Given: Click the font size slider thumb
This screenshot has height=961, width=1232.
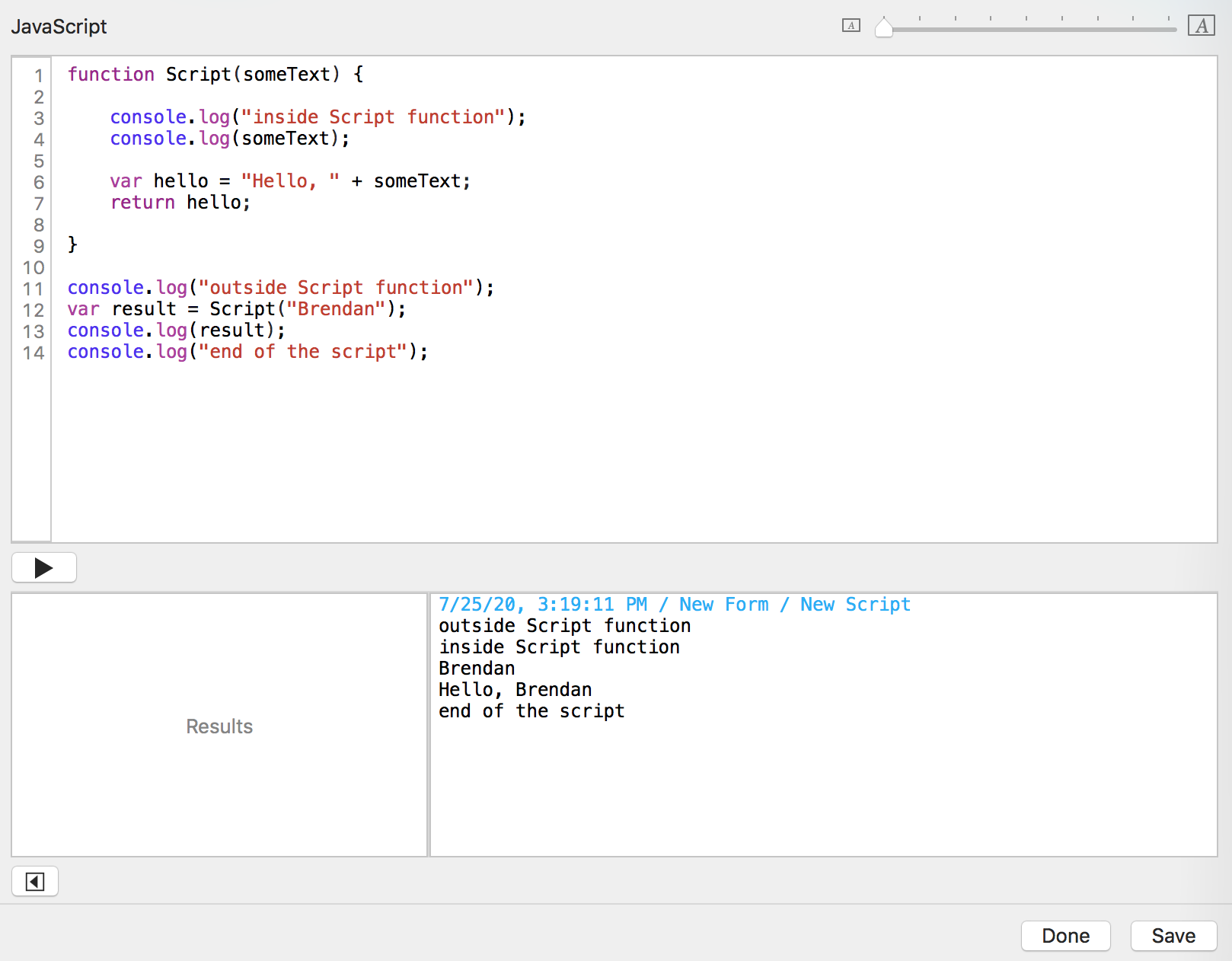Looking at the screenshot, I should (x=883, y=28).
